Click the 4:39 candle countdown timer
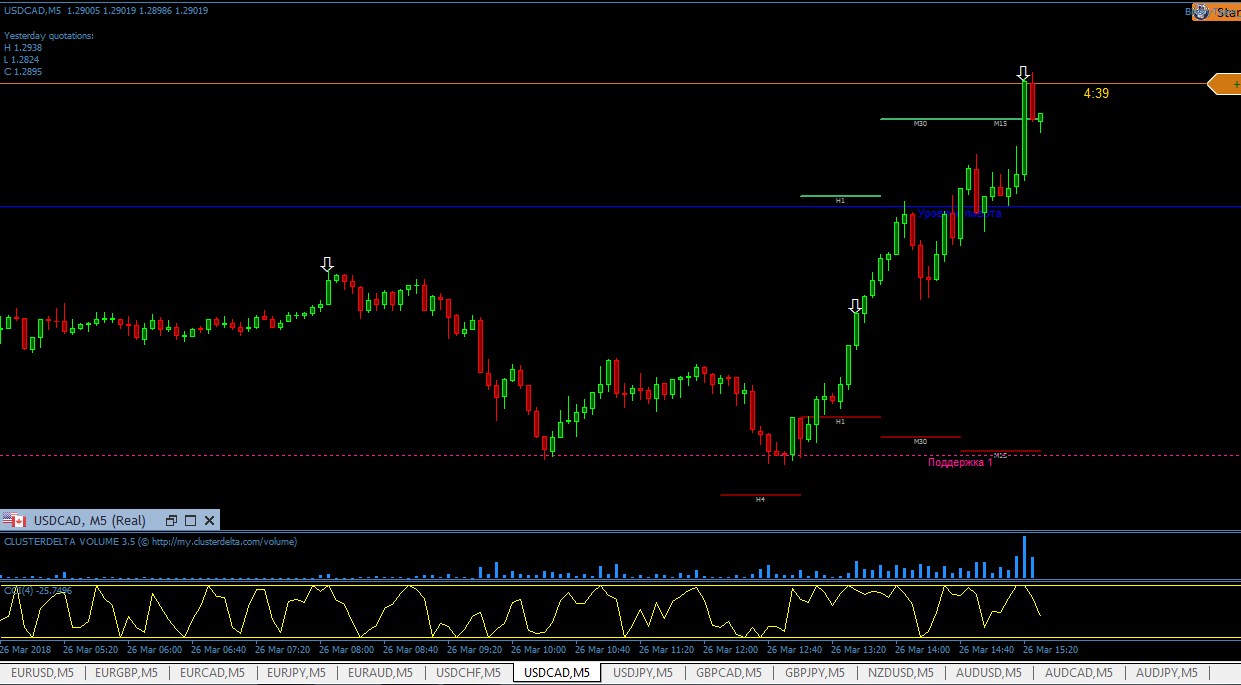The image size is (1241, 685). pos(1096,93)
